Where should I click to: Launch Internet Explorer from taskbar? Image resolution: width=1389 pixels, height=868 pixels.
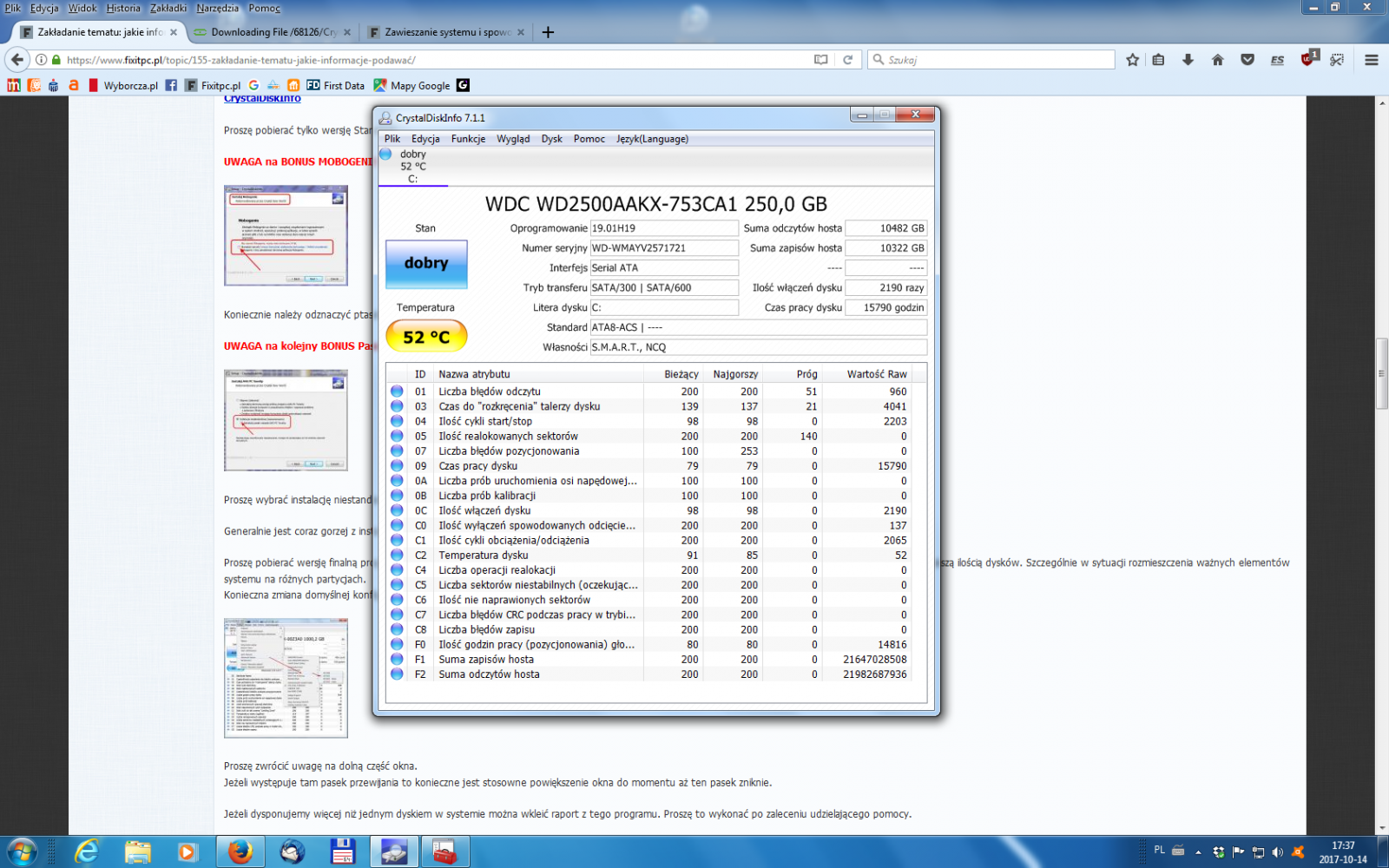(86, 852)
